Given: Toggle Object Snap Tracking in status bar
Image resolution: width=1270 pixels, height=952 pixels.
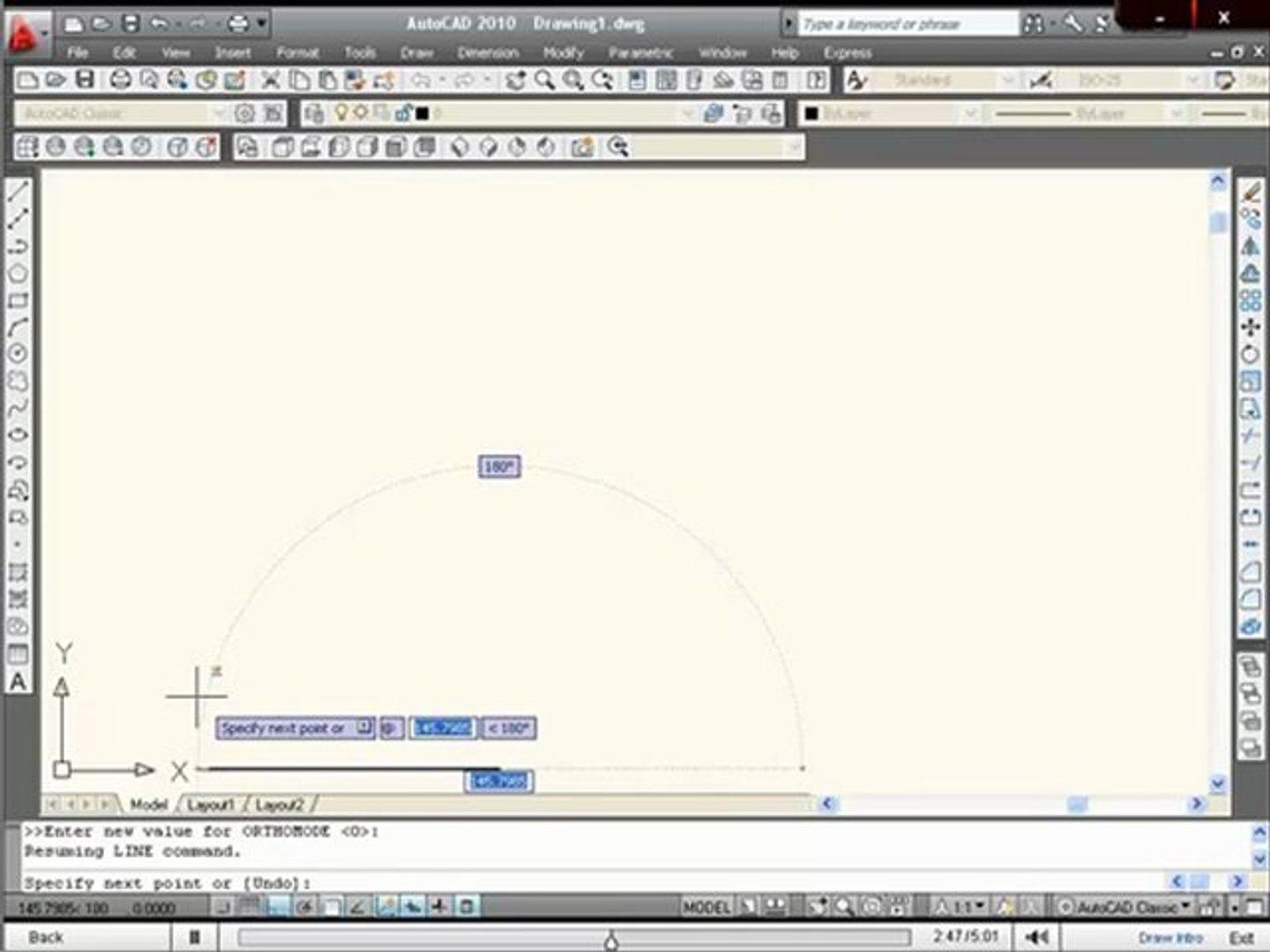Looking at the screenshot, I should (x=358, y=906).
